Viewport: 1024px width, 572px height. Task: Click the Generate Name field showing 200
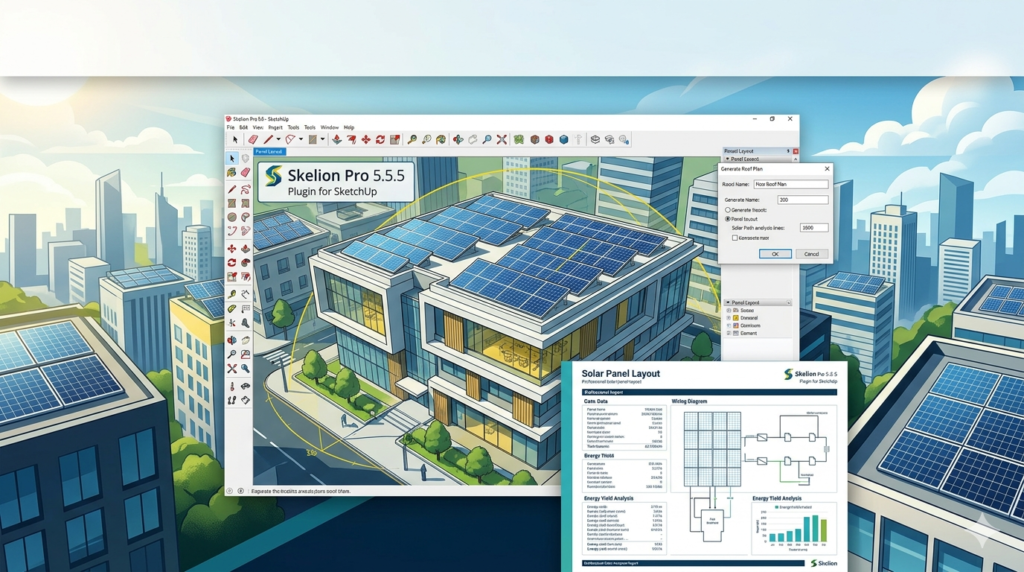[803, 200]
